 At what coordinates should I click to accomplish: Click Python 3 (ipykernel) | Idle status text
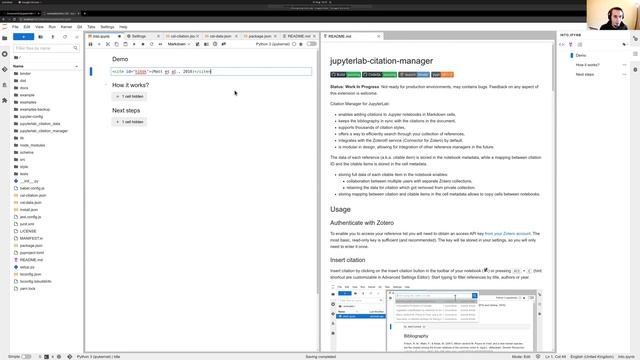(98, 357)
